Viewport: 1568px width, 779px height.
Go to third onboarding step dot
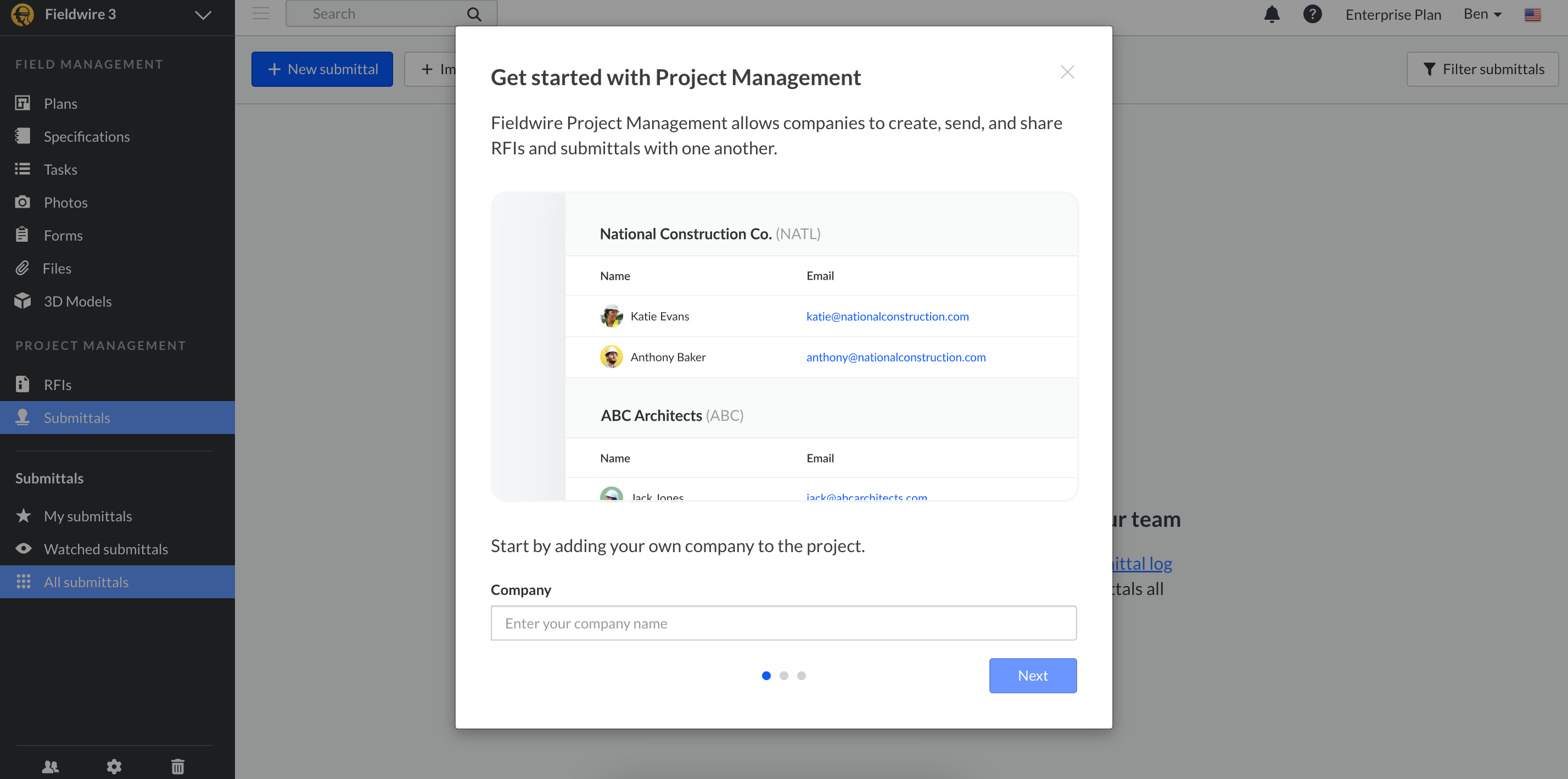(801, 676)
